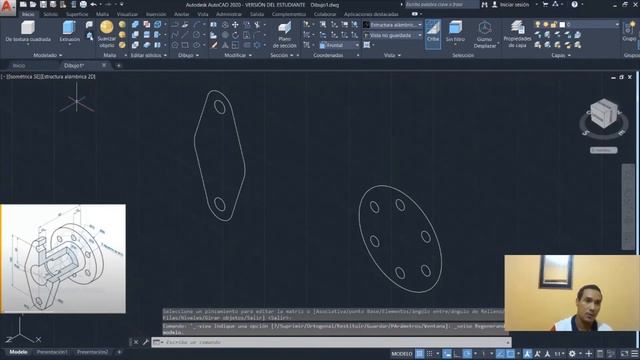Image resolution: width=640 pixels, height=360 pixels.
Task: Click the Suavizar objeto gold sphere icon
Action: click(x=107, y=27)
